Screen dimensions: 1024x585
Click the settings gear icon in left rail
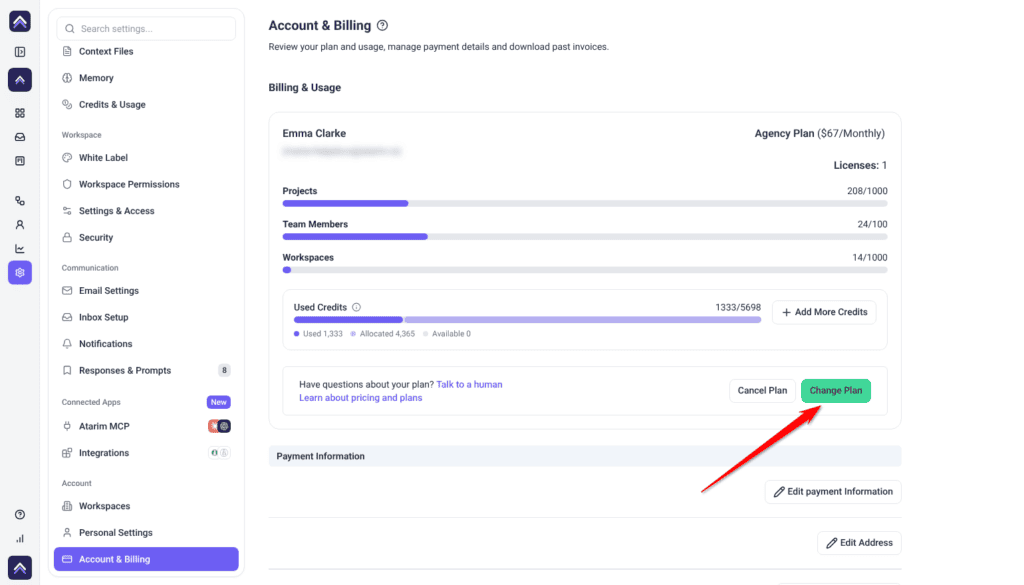[20, 273]
